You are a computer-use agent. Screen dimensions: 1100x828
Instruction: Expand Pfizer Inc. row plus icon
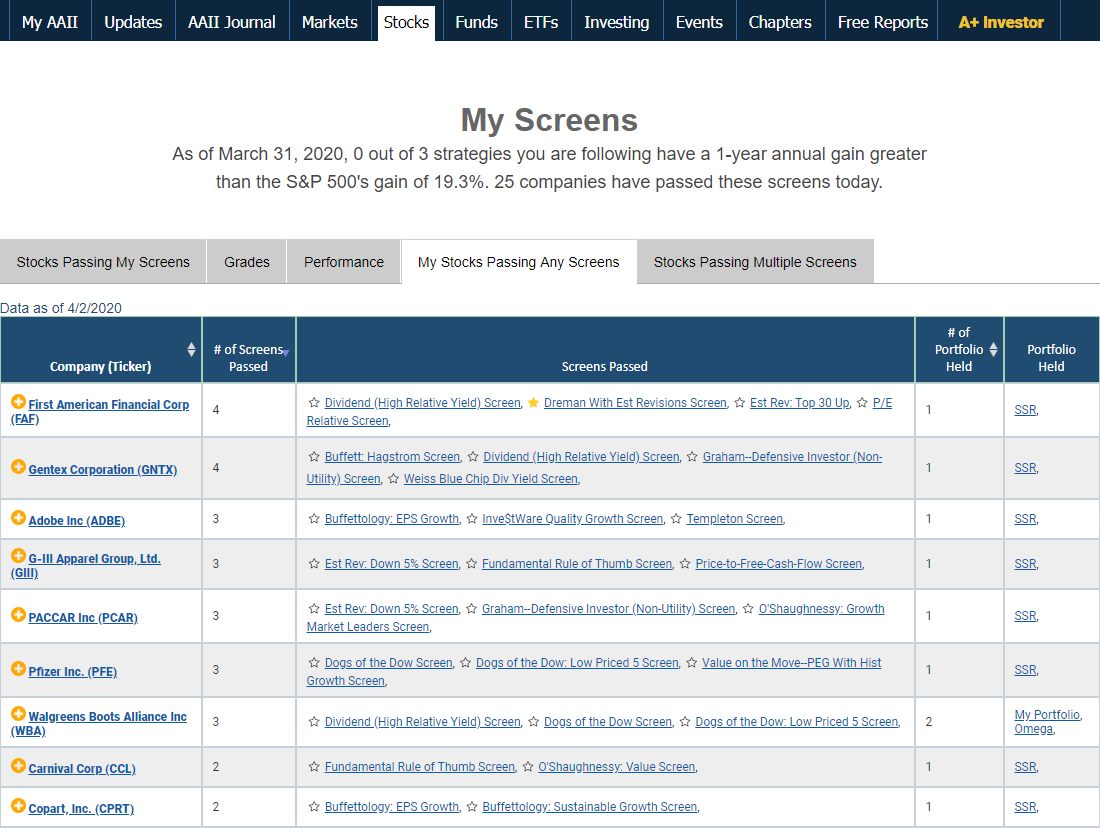point(18,669)
